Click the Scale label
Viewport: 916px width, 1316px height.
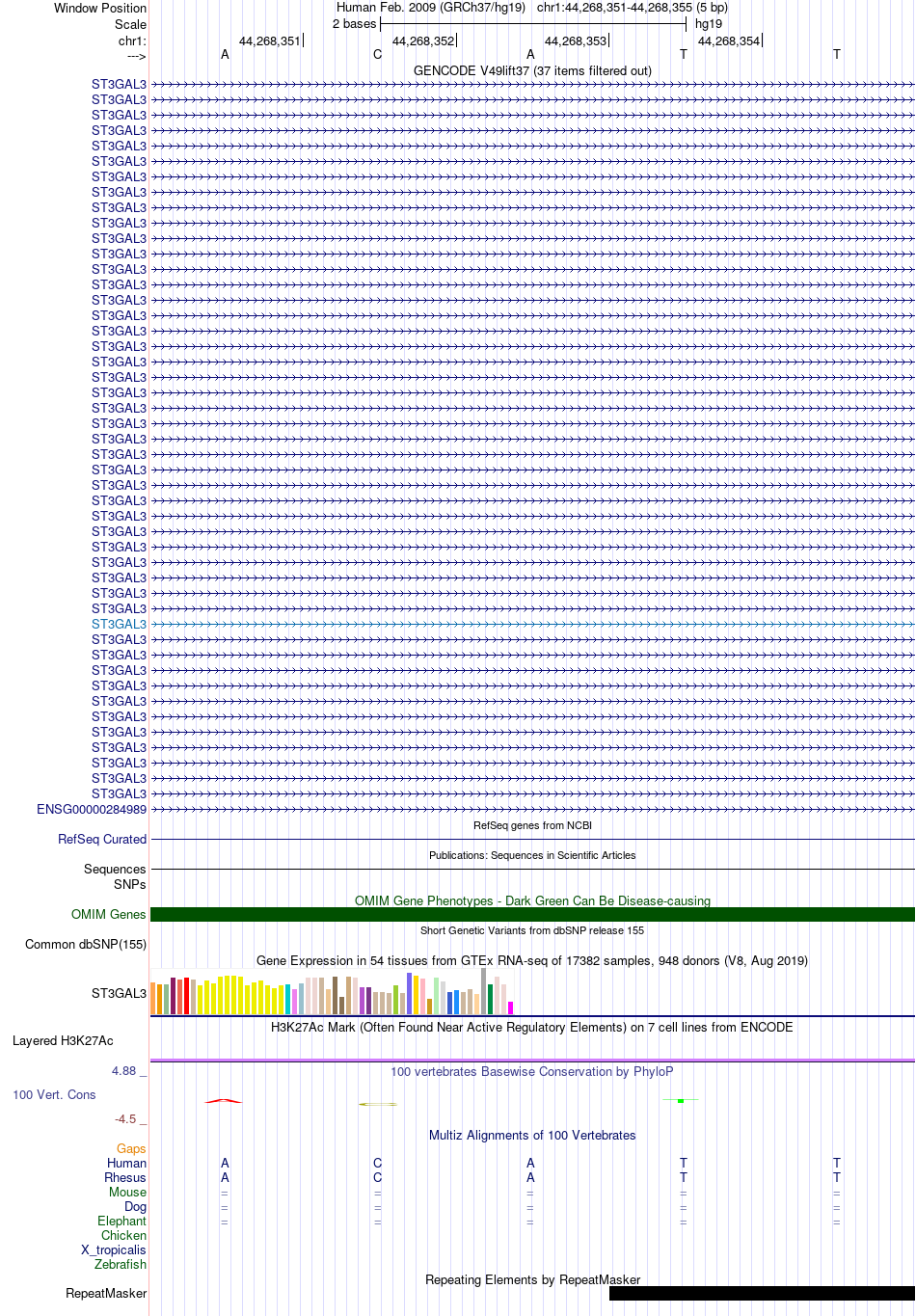(x=130, y=24)
